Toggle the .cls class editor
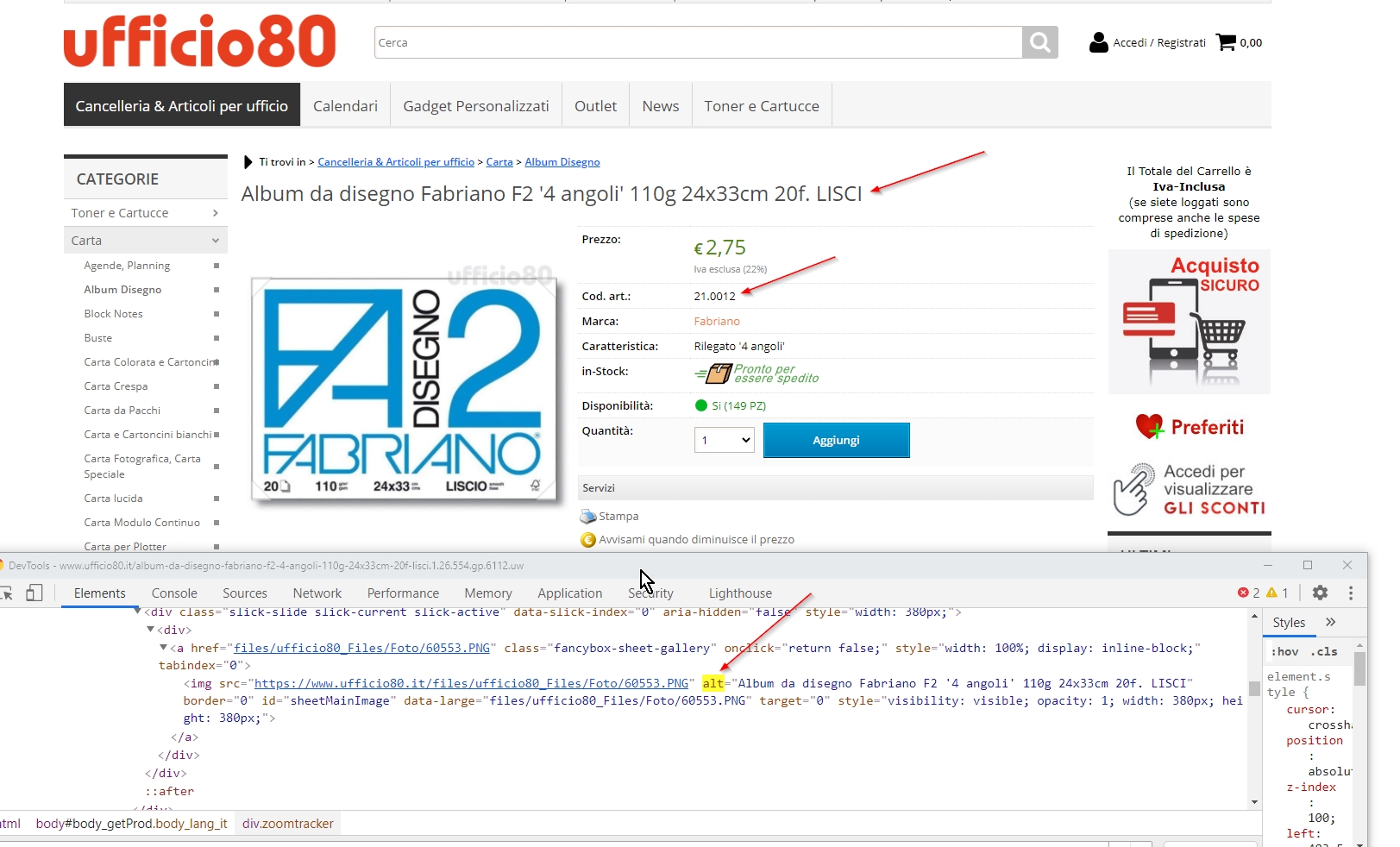 coord(1324,652)
